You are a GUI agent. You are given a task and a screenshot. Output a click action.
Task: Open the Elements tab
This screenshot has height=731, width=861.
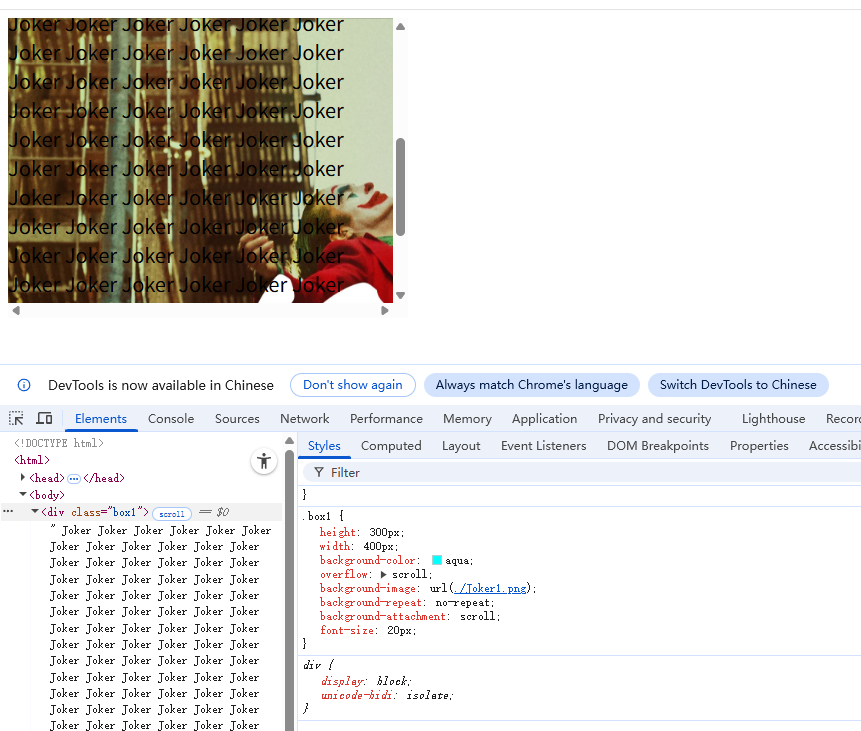tap(101, 418)
